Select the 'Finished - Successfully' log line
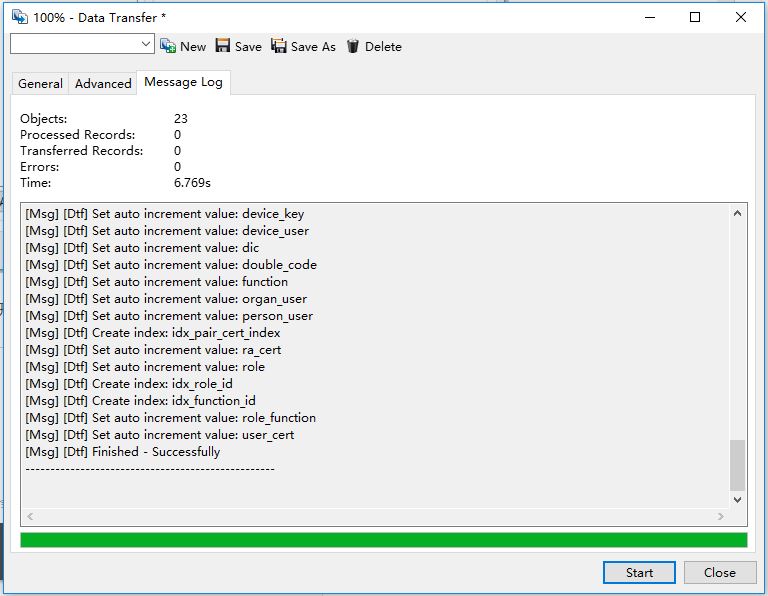This screenshot has width=768, height=596. tap(122, 452)
